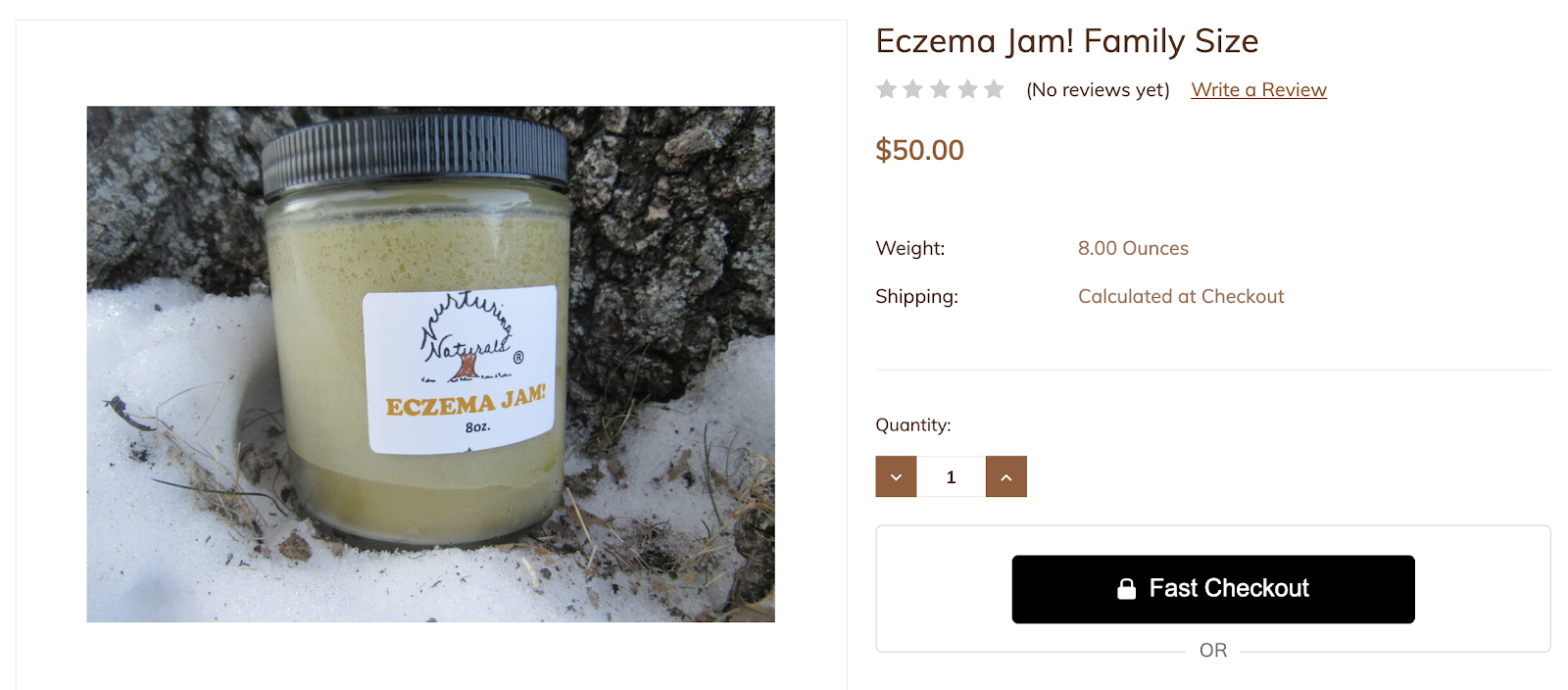Decrease quantity with the down arrow
The image size is (1568, 690).
[896, 476]
